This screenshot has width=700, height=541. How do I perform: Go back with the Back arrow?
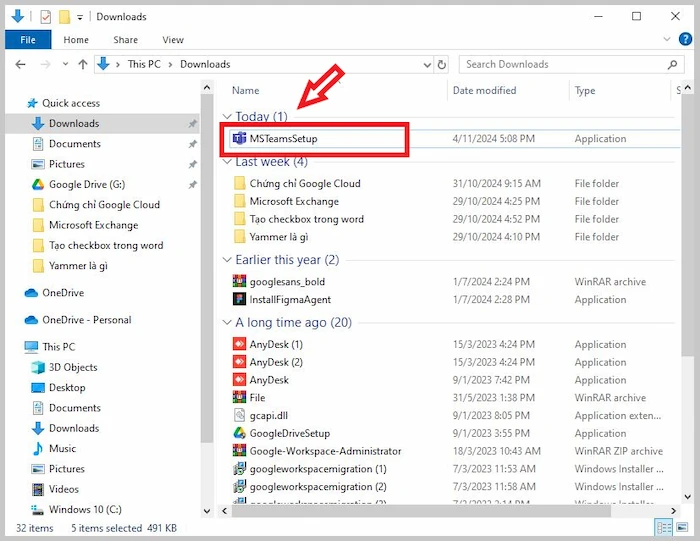[x=20, y=64]
